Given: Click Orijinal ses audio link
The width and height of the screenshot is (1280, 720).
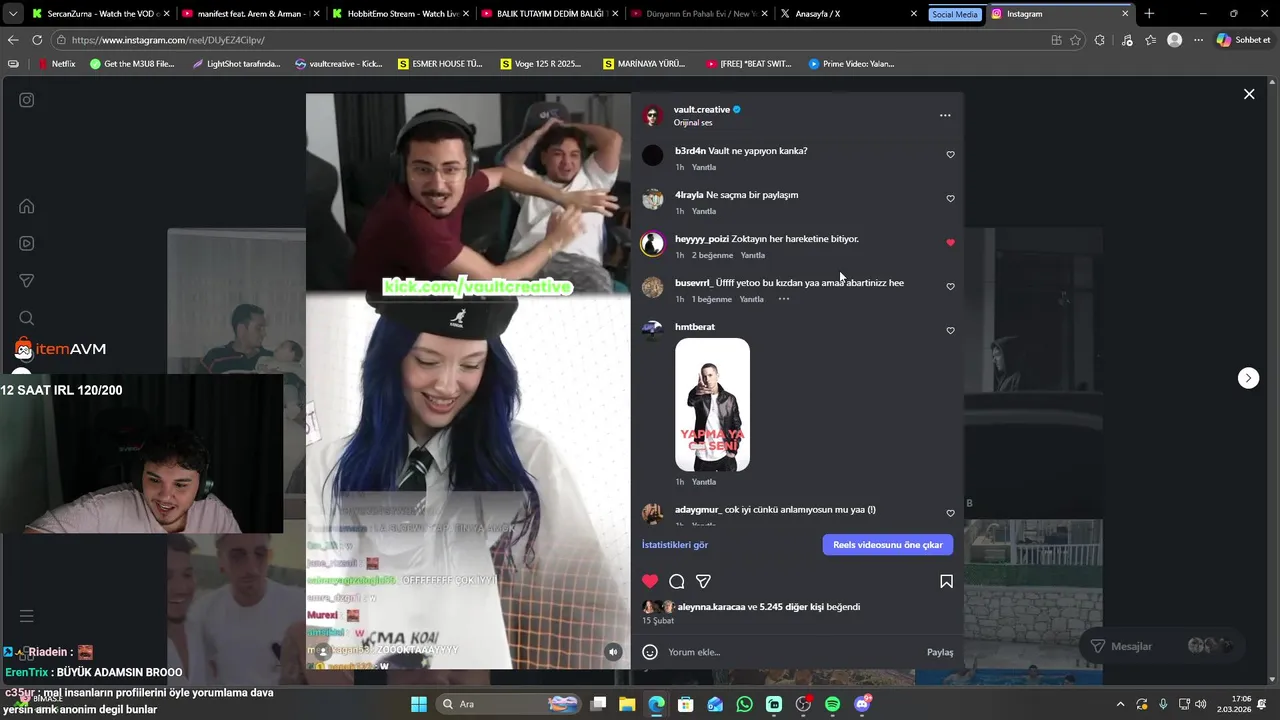Looking at the screenshot, I should point(693,122).
